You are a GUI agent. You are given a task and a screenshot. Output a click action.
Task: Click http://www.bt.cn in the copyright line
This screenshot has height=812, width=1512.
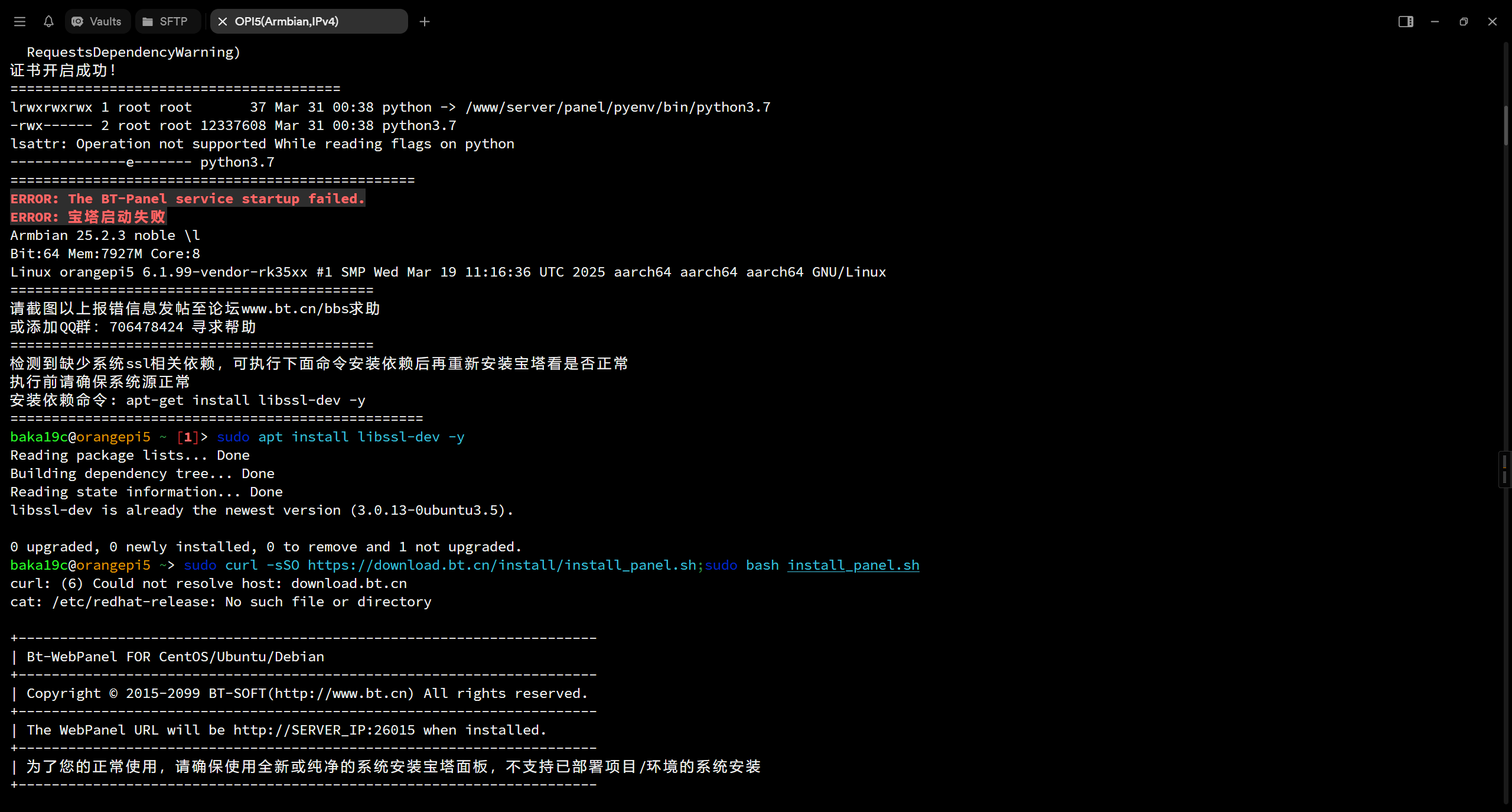pyautogui.click(x=340, y=694)
